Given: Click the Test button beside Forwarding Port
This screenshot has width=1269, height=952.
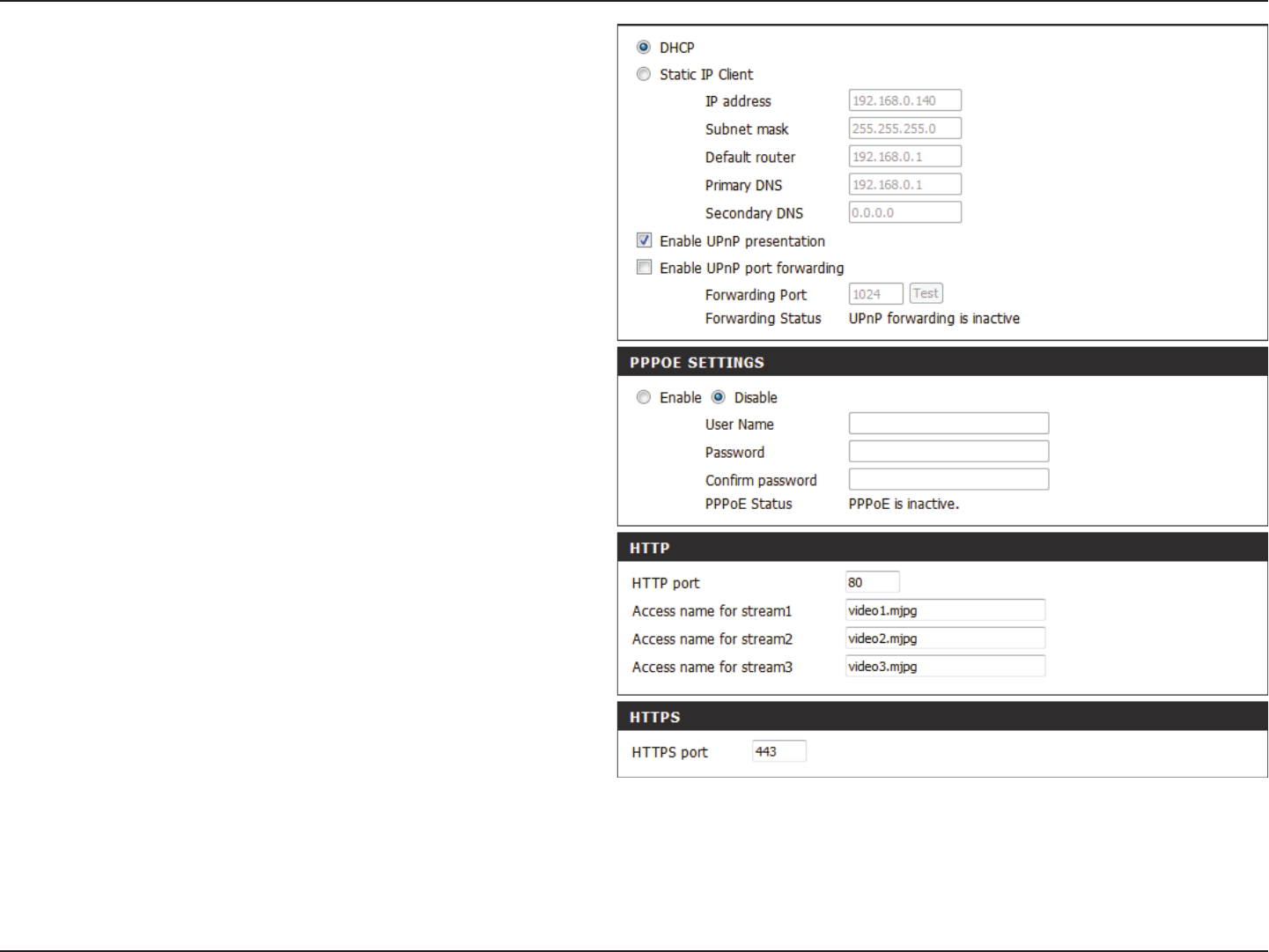Looking at the screenshot, I should [926, 294].
